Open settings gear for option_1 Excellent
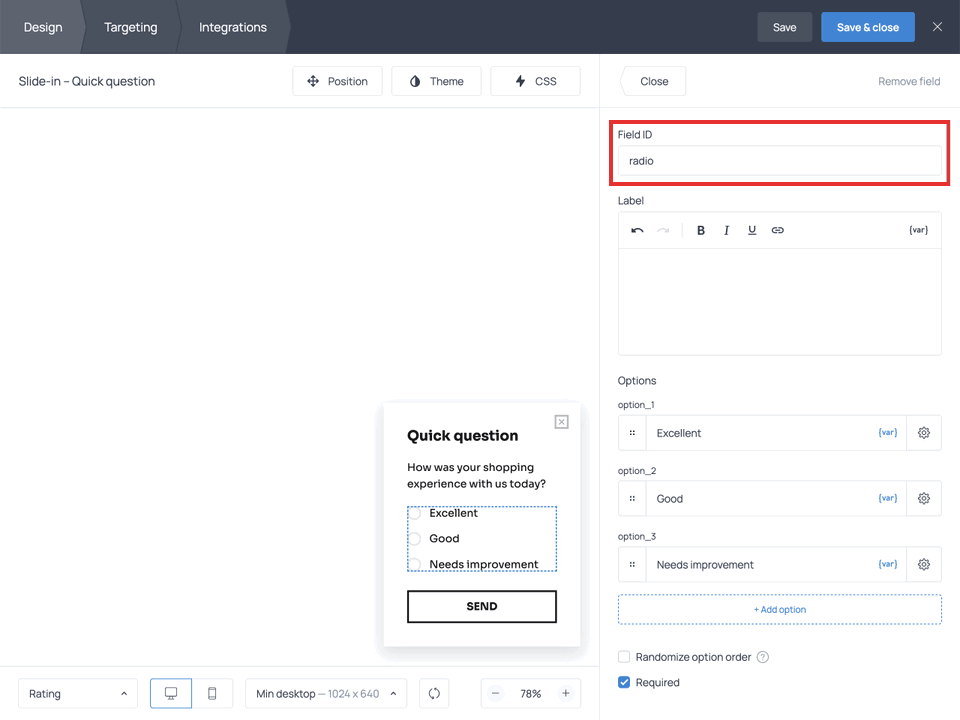Viewport: 960px width, 720px height. (923, 432)
